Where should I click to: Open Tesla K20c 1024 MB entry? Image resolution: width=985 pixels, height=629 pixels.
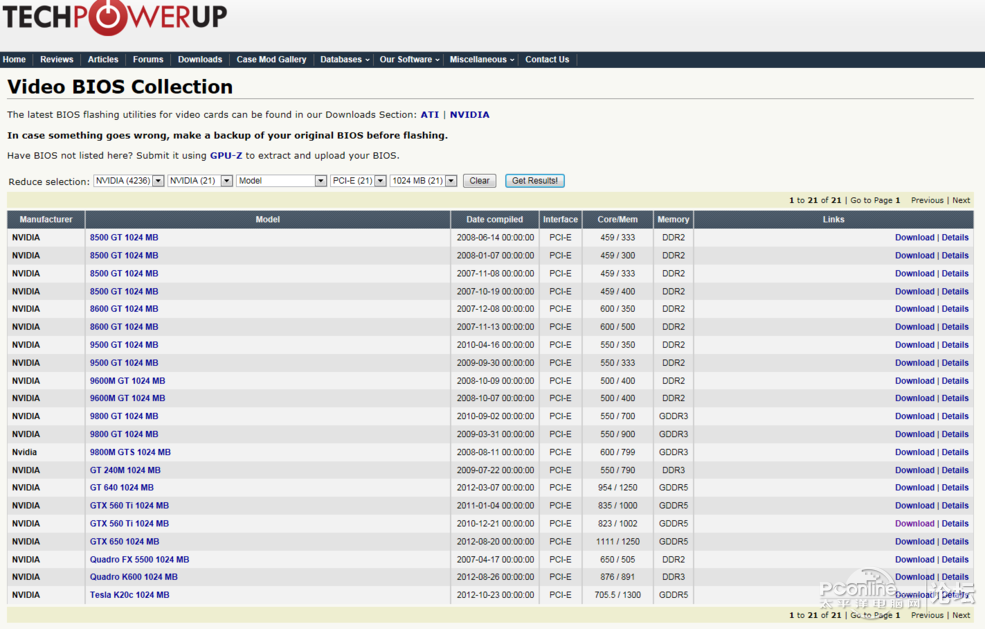pos(129,595)
